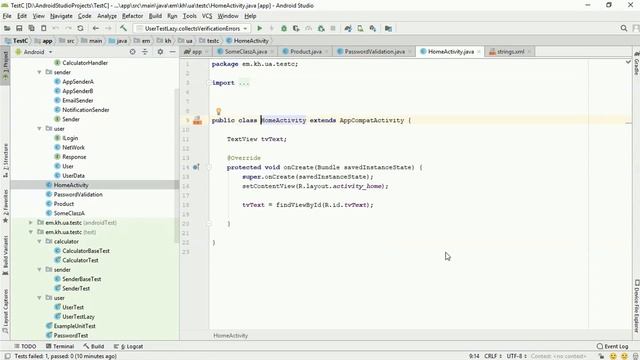Click the Run with Coverage icon
640x360 pixels.
coord(296,29)
